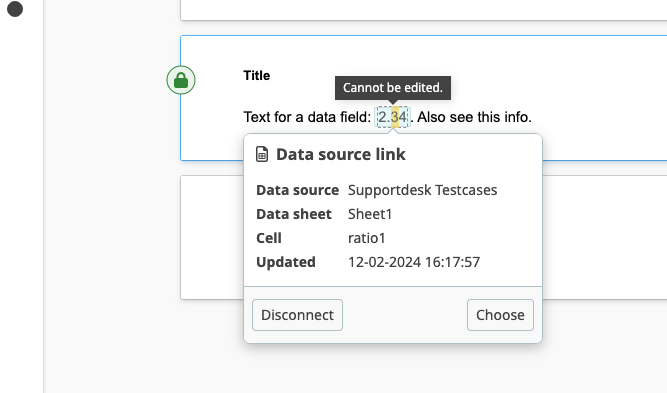Click the 'Data source link' header
Screen dimensions: 667x393
(x=341, y=154)
